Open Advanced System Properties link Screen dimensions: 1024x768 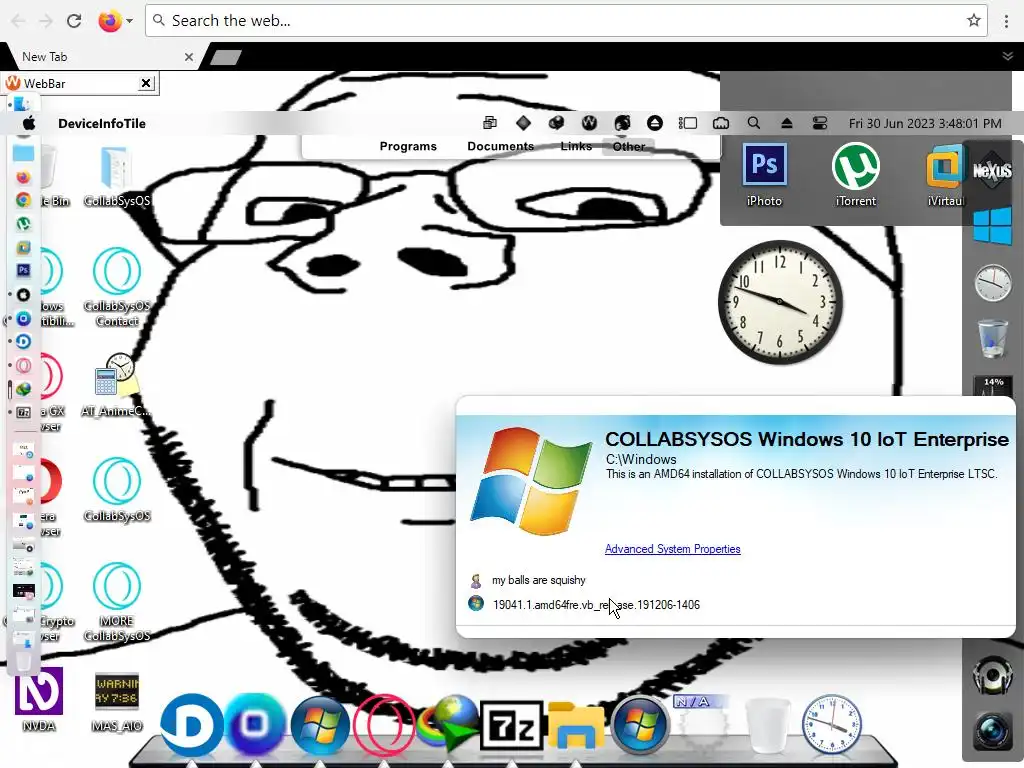point(672,549)
